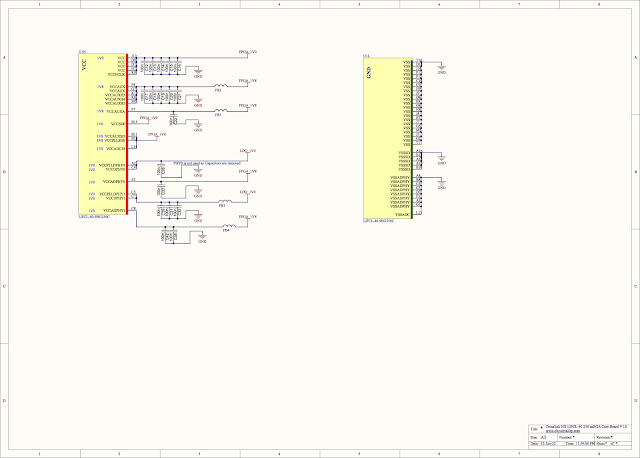640x458 pixels.
Task: Select pin number L12 on the GND block
Action: click(419, 212)
